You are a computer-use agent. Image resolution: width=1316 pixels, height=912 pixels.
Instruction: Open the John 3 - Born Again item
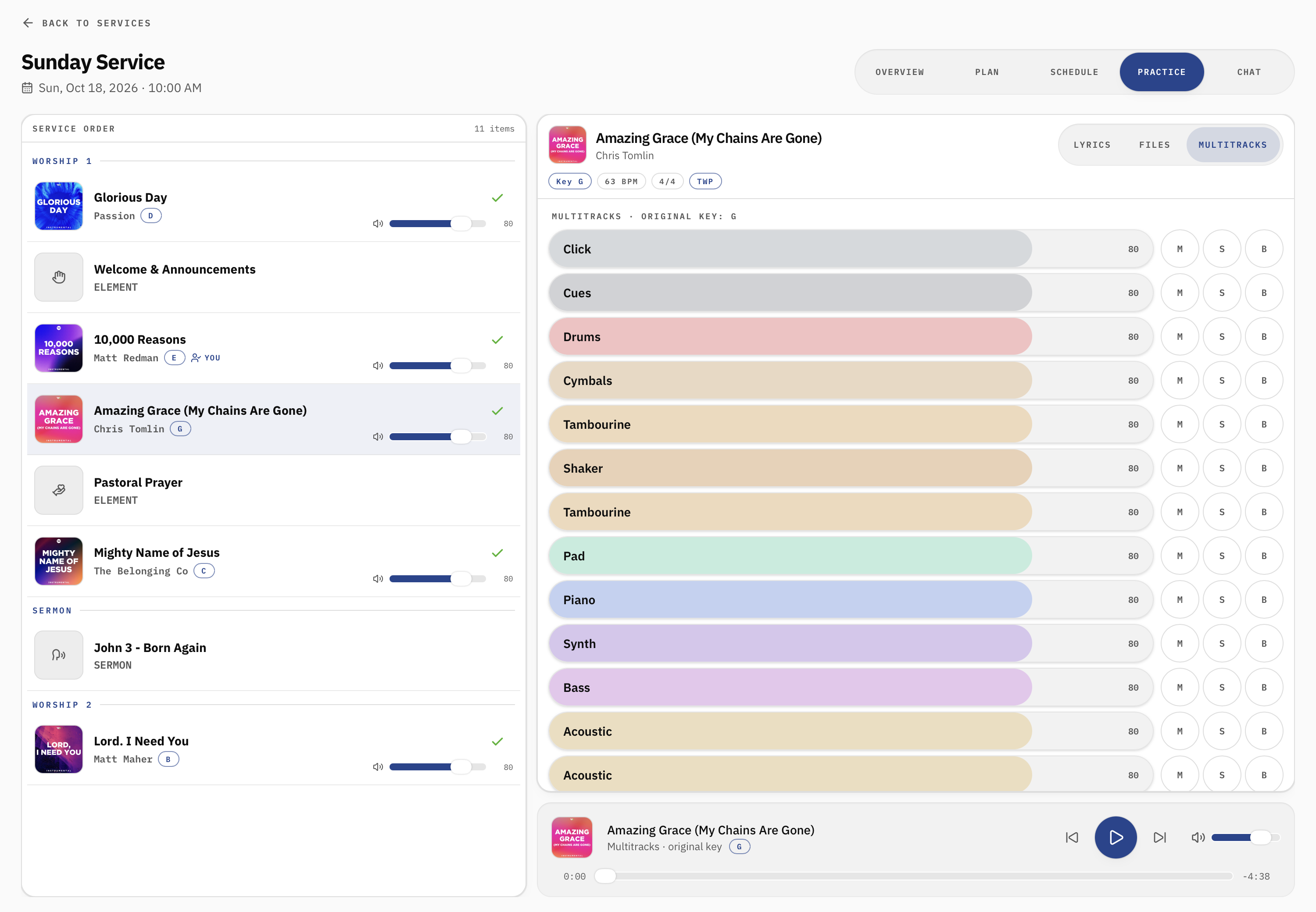pyautogui.click(x=273, y=655)
